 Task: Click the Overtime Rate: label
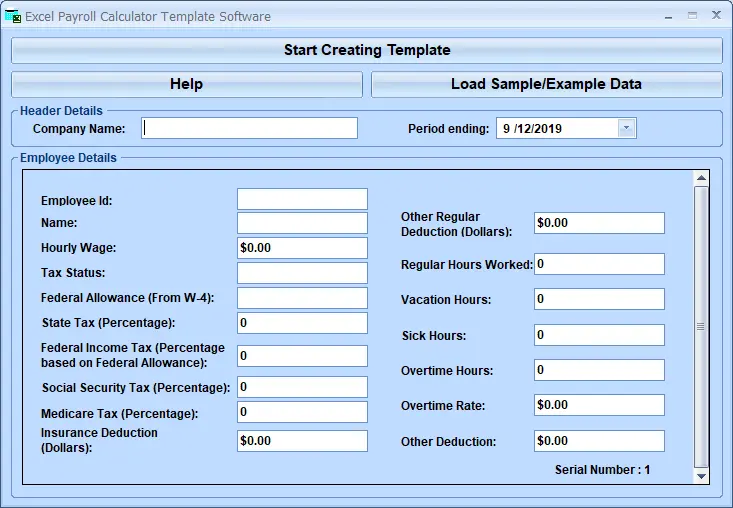(x=443, y=406)
